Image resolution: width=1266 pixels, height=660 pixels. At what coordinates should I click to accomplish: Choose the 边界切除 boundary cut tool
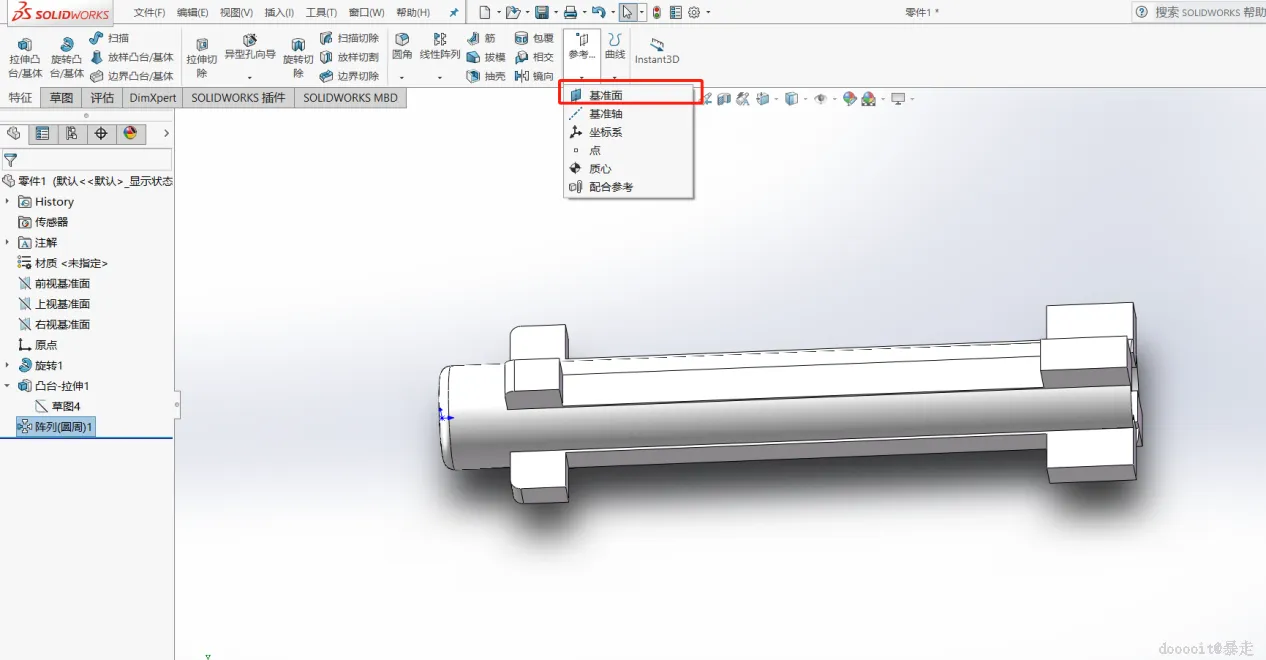(x=349, y=76)
